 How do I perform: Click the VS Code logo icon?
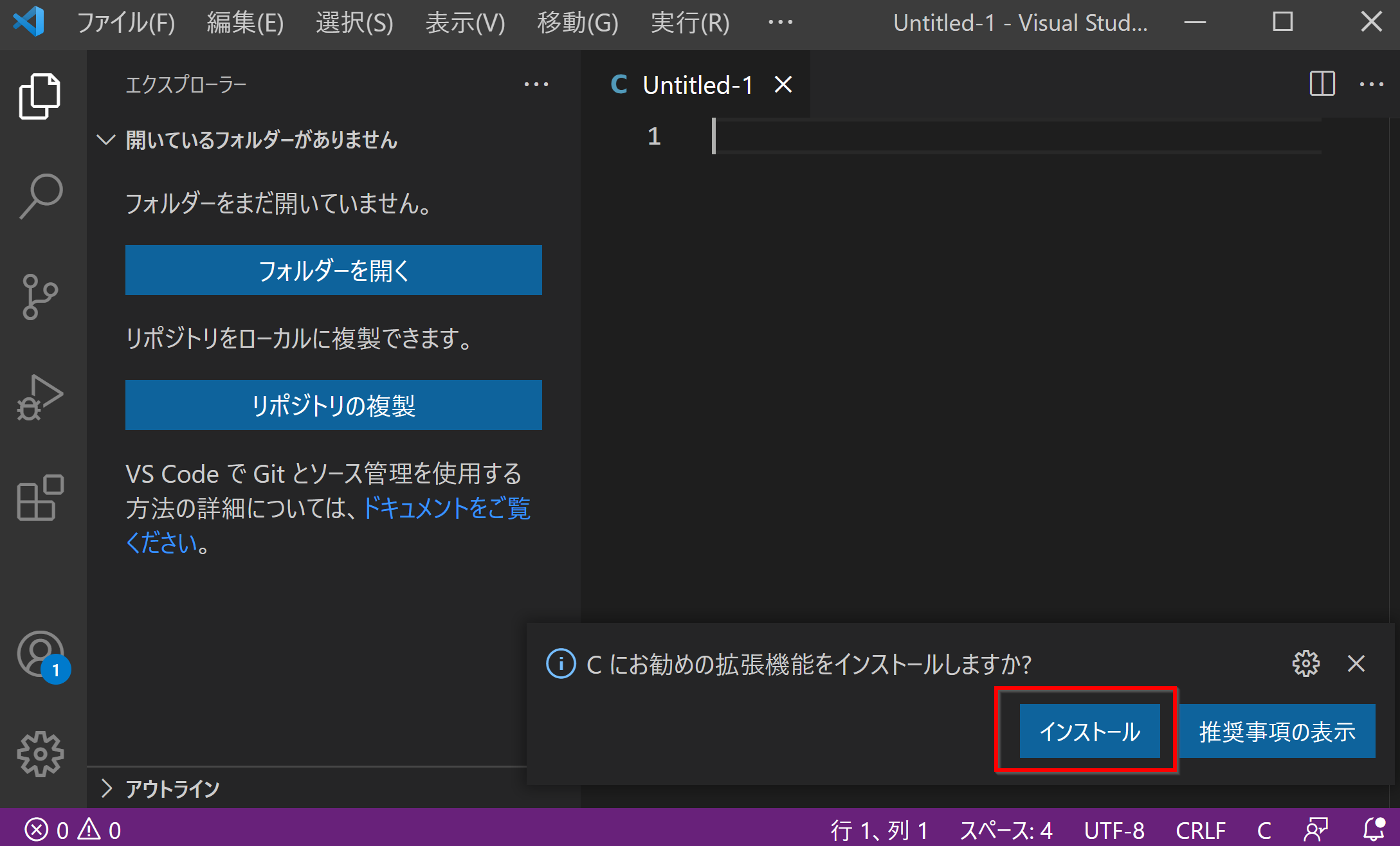[x=29, y=21]
